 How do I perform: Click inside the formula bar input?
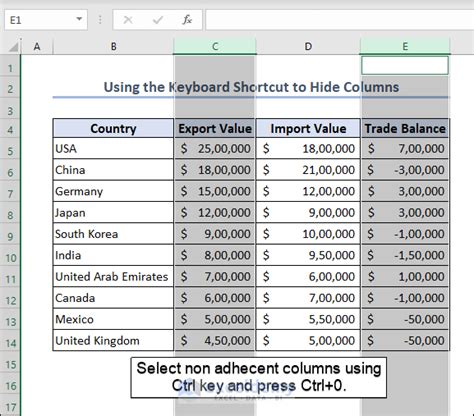(340, 20)
